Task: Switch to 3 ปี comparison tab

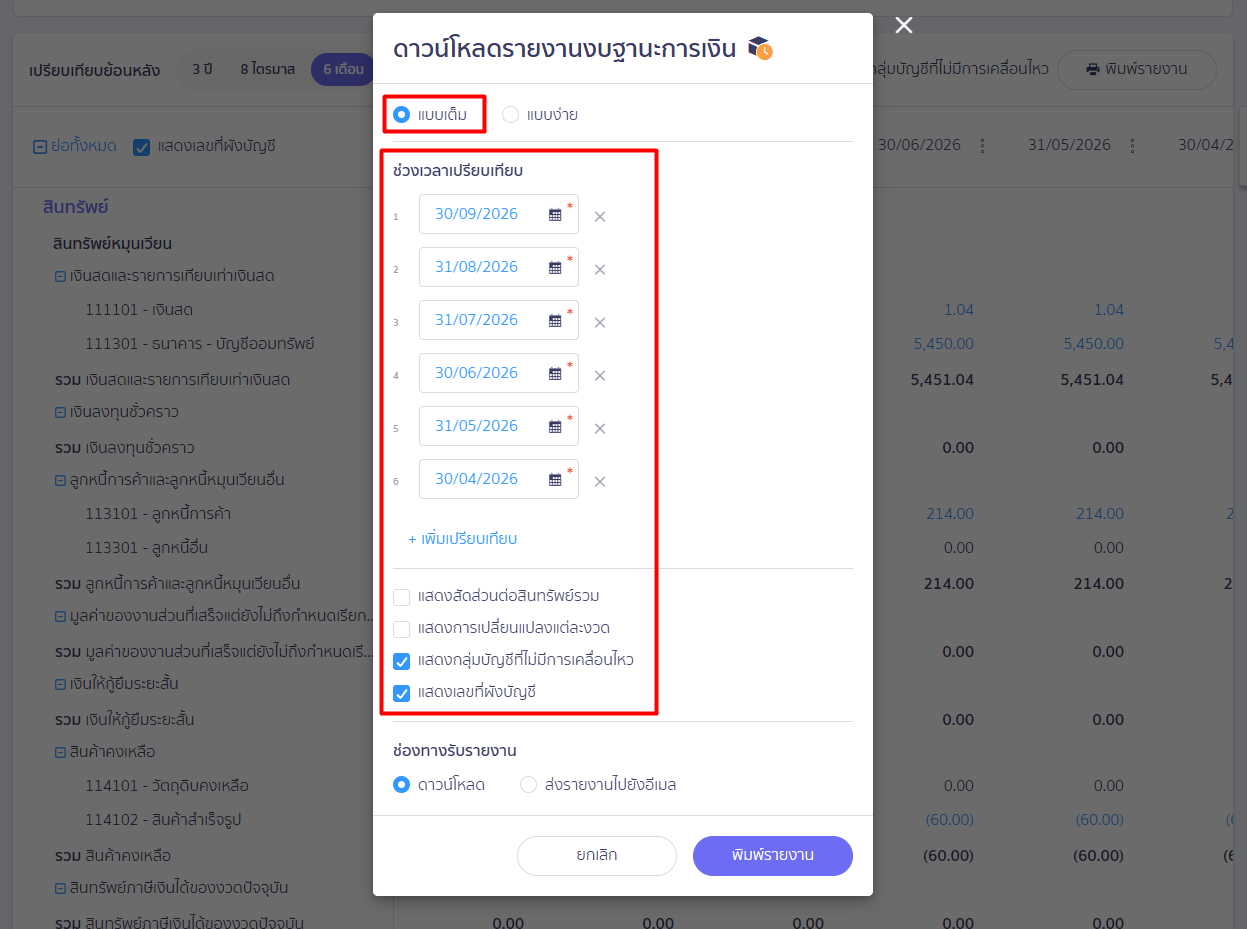Action: tap(203, 69)
